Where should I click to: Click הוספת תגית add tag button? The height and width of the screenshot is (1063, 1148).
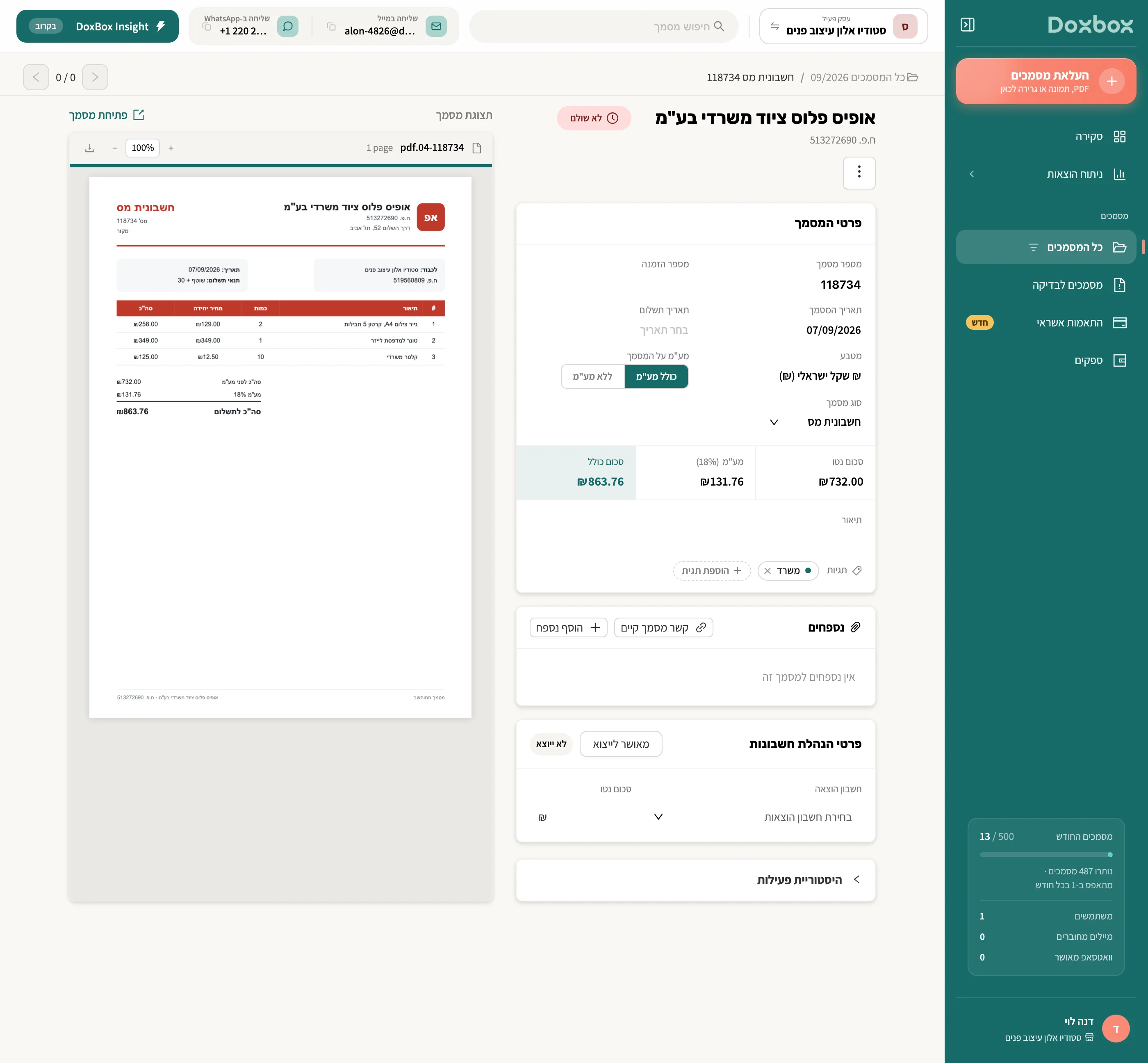(x=711, y=570)
